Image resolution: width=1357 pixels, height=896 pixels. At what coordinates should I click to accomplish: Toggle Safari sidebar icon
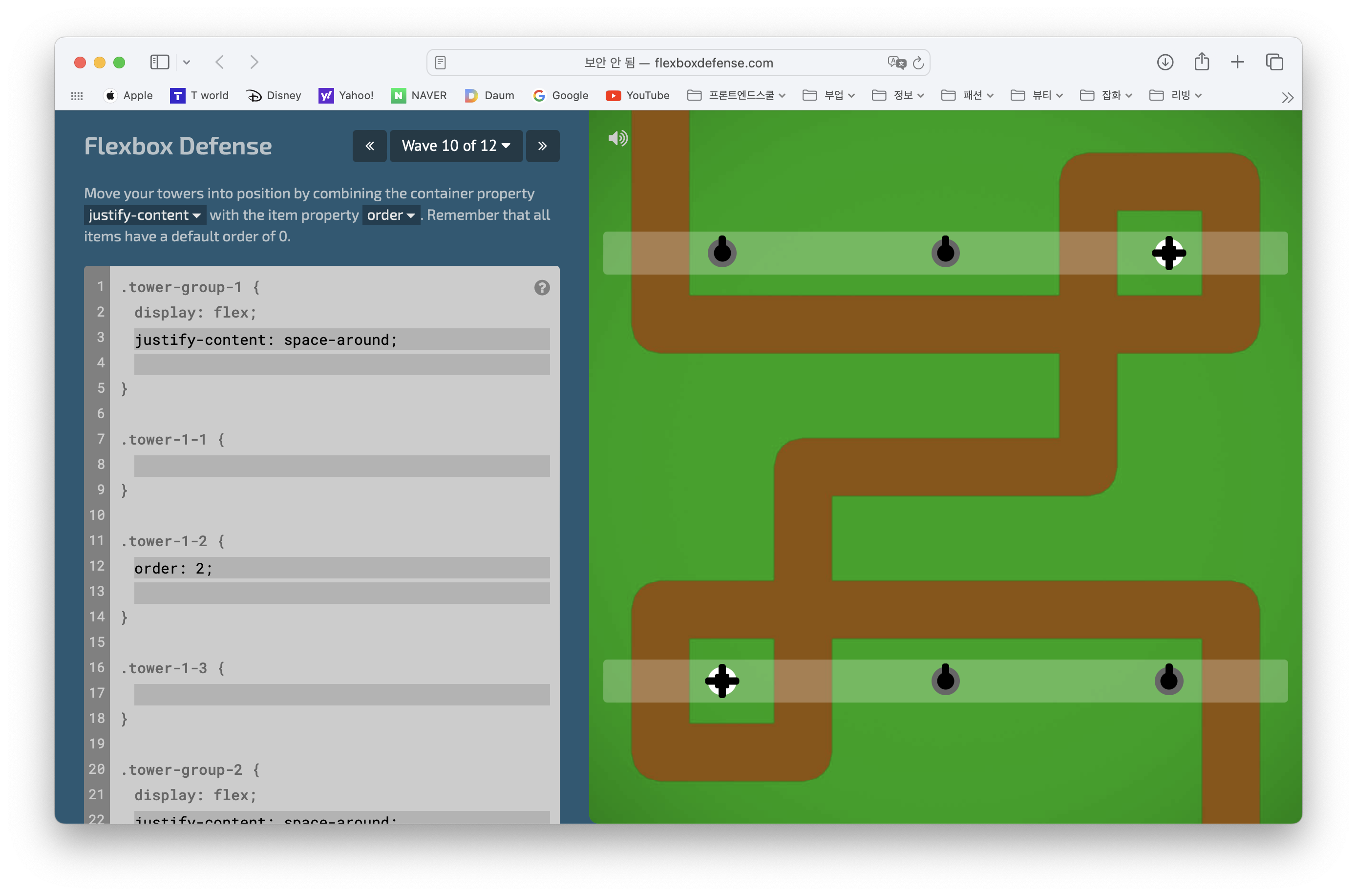point(159,62)
